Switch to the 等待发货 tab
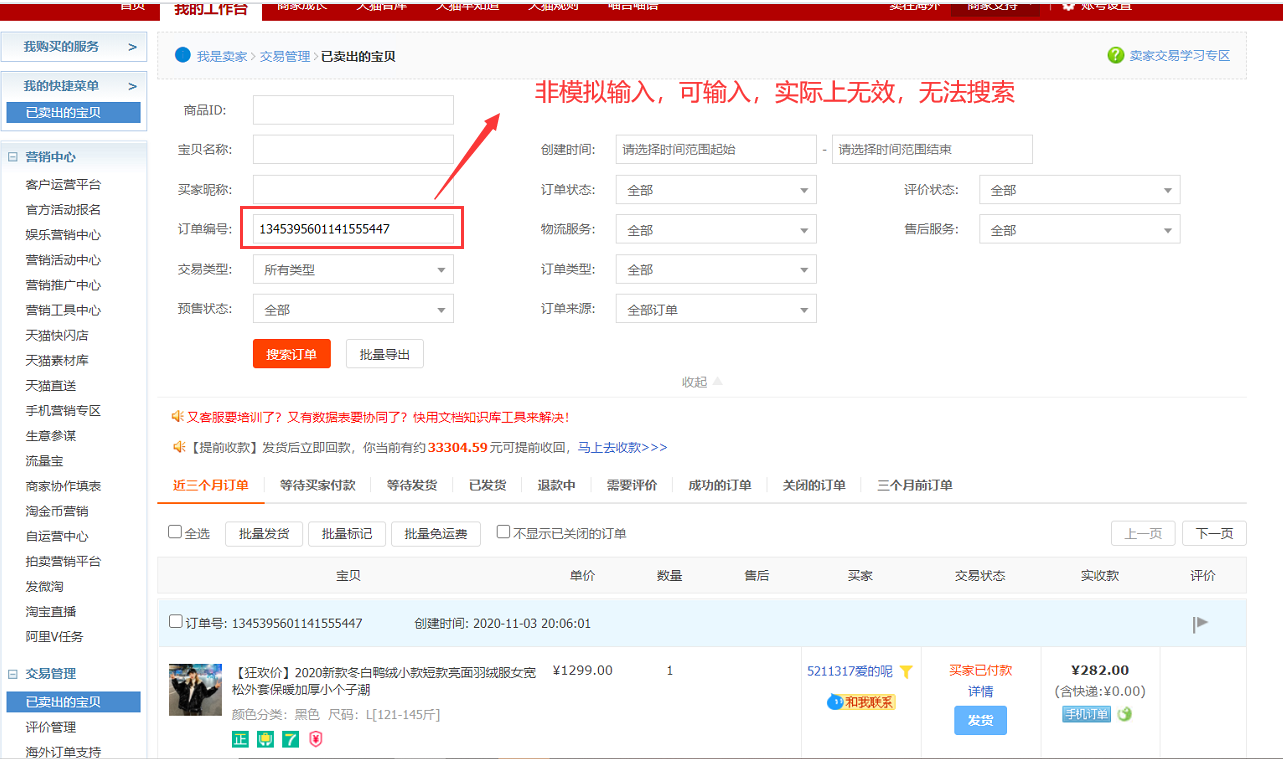The width and height of the screenshot is (1283, 759). [412, 485]
